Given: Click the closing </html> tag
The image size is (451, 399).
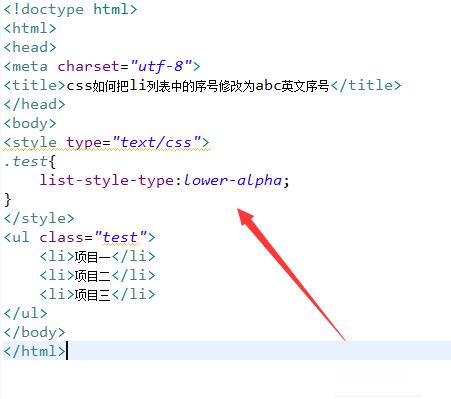Looking at the screenshot, I should click(35, 351).
